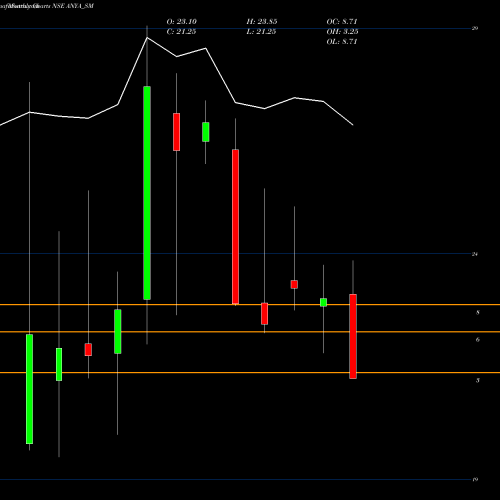This screenshot has height=500, width=500.
Task: Select the tiny red candle below the 24 line
Action: tap(294, 284)
